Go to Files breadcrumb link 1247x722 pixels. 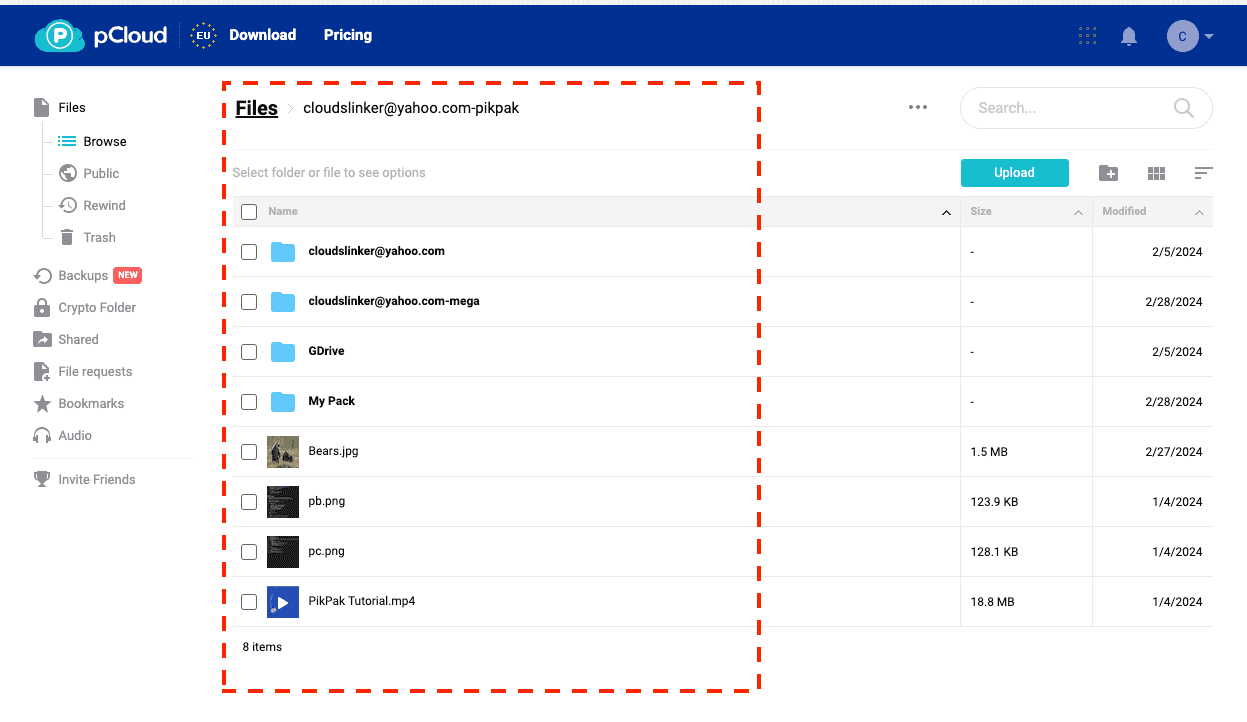coord(256,108)
